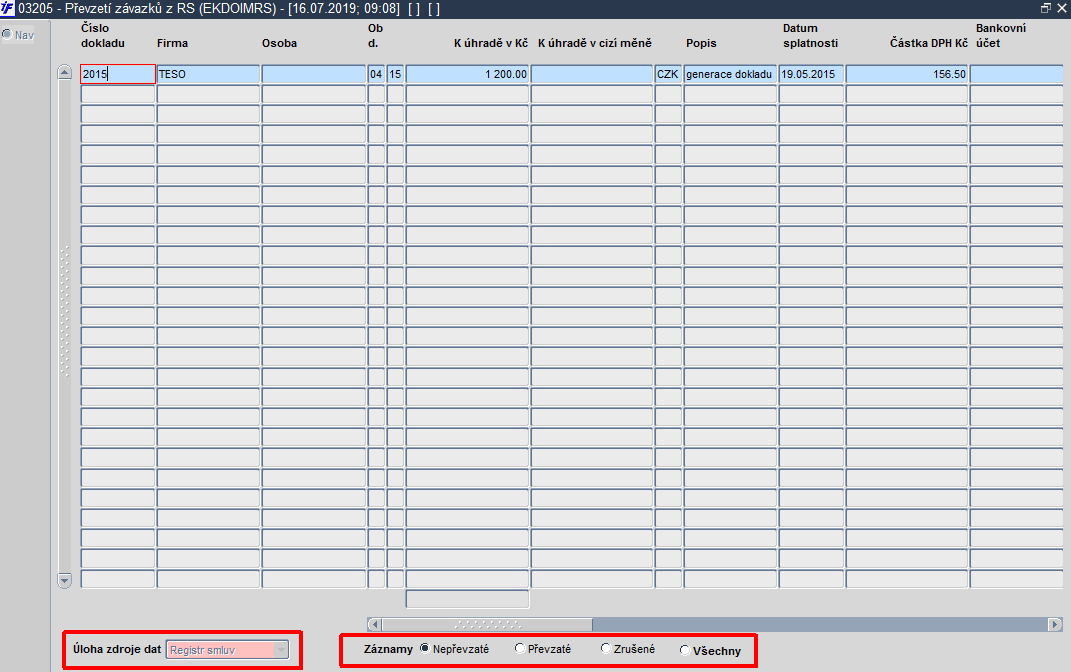Click the Úloha zdroje dat label
The image size is (1071, 672).
[117, 649]
